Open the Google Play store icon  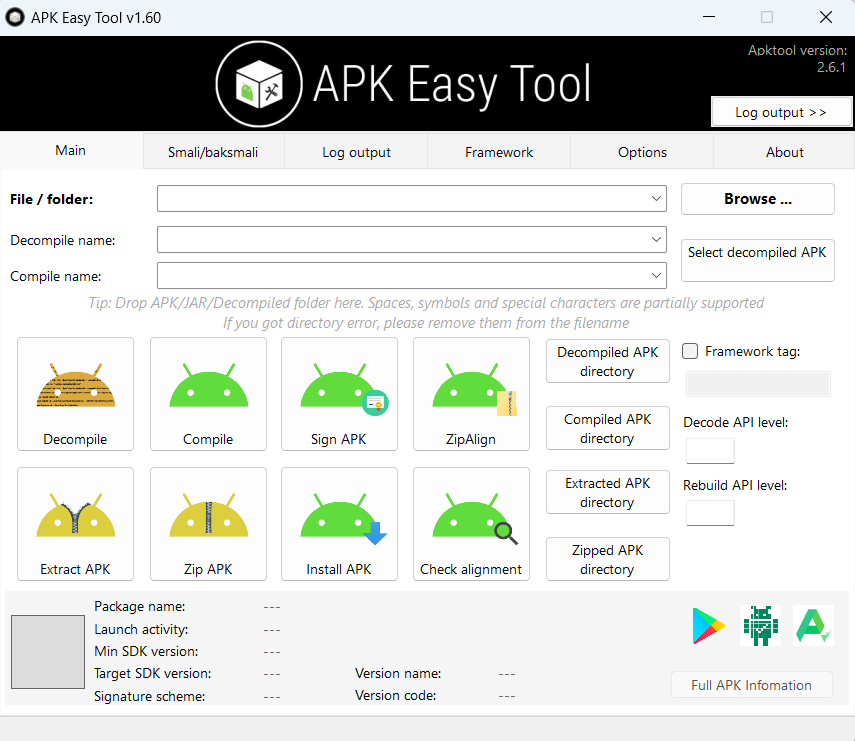708,625
